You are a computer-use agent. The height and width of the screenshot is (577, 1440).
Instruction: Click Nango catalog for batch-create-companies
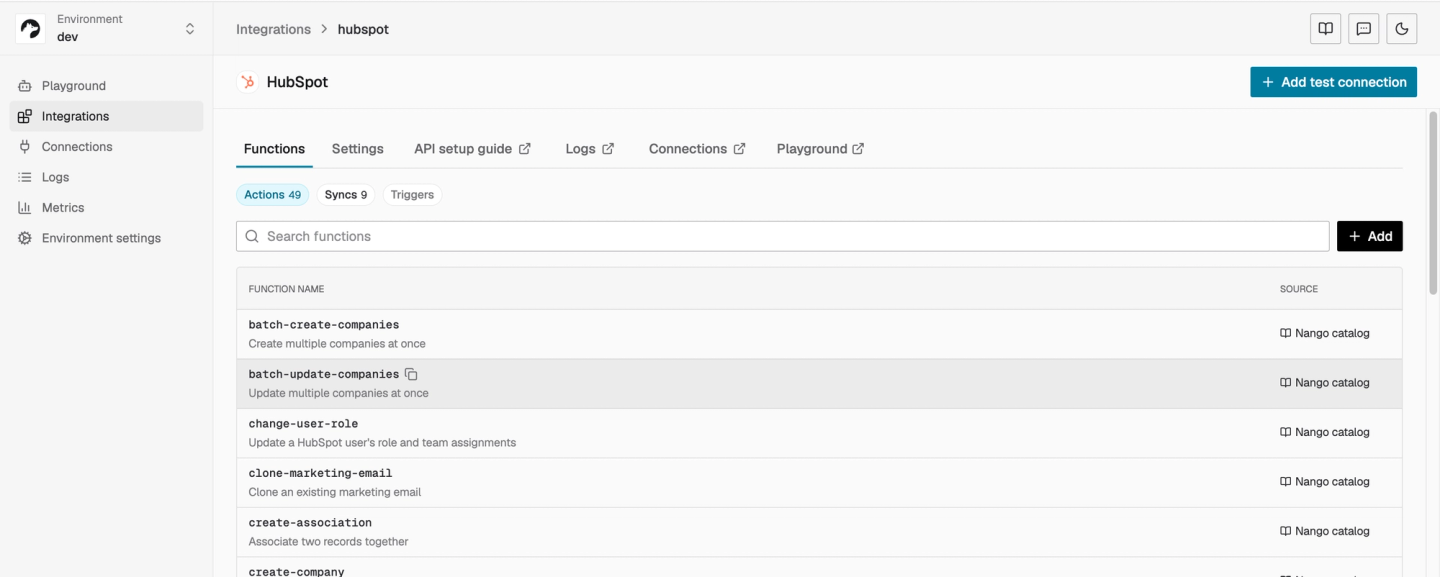pyautogui.click(x=1325, y=333)
